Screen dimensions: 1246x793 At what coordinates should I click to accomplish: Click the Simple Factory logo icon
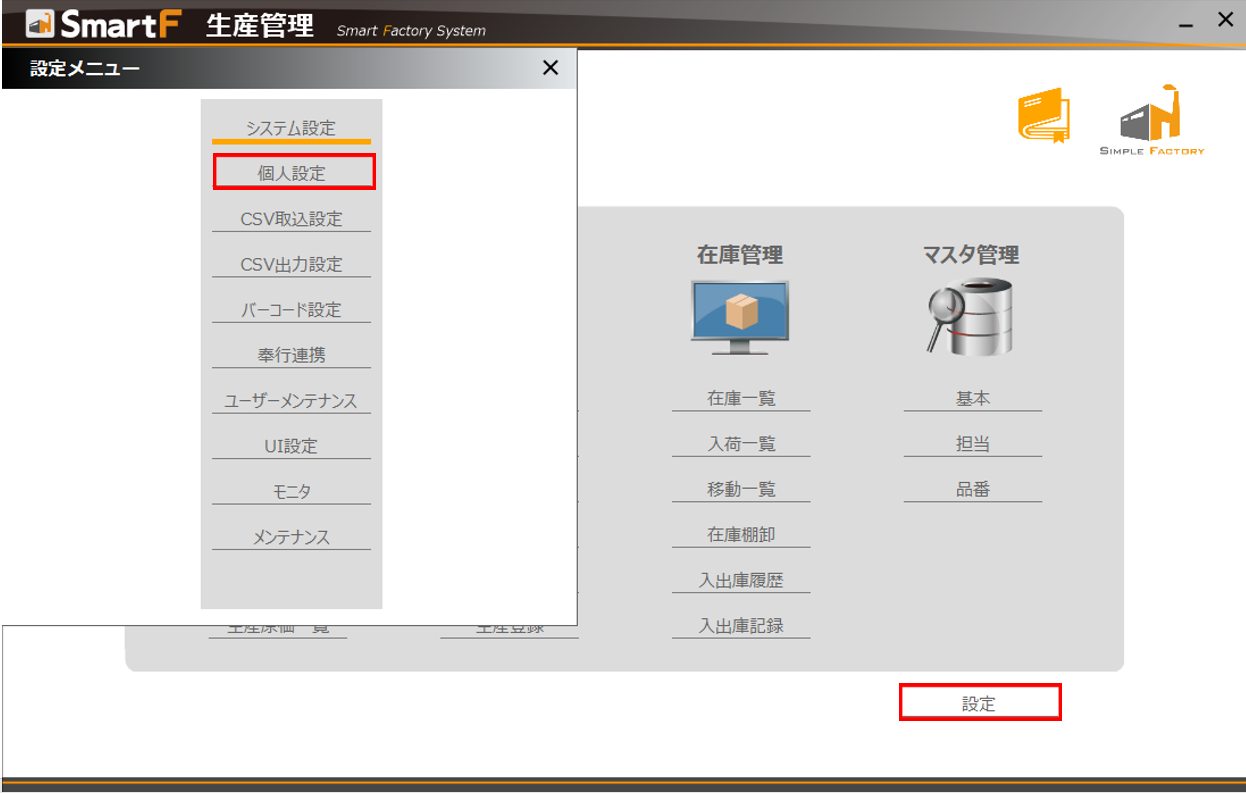point(1151,116)
